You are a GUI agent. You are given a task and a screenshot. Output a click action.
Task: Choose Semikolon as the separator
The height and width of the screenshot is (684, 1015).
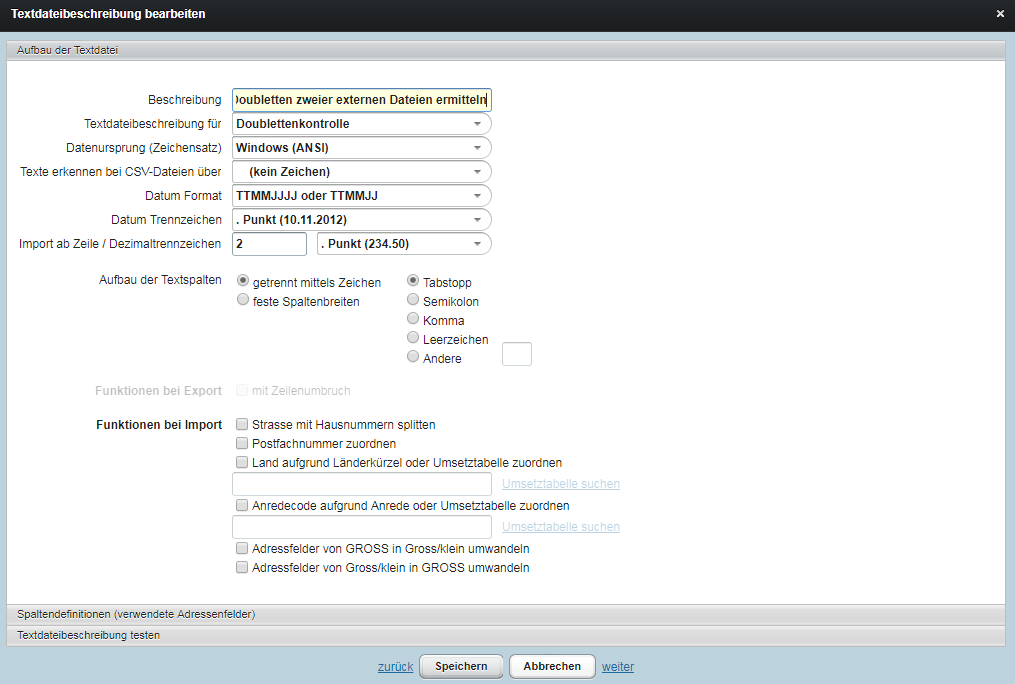click(x=413, y=300)
